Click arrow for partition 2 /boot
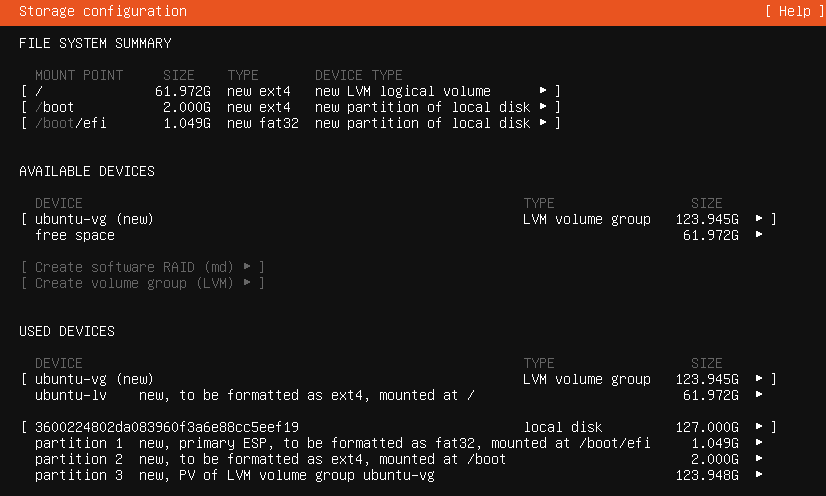 click(759, 459)
